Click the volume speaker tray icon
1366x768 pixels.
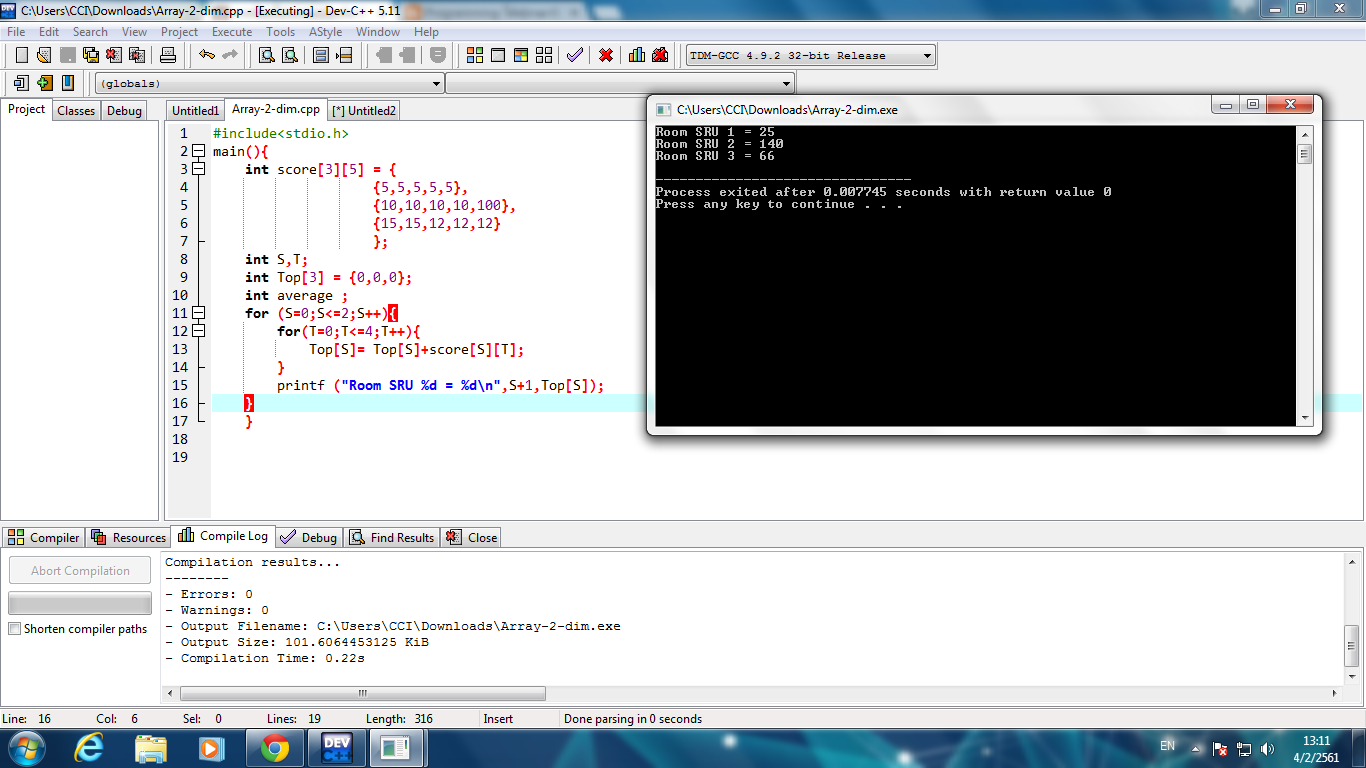(1269, 748)
